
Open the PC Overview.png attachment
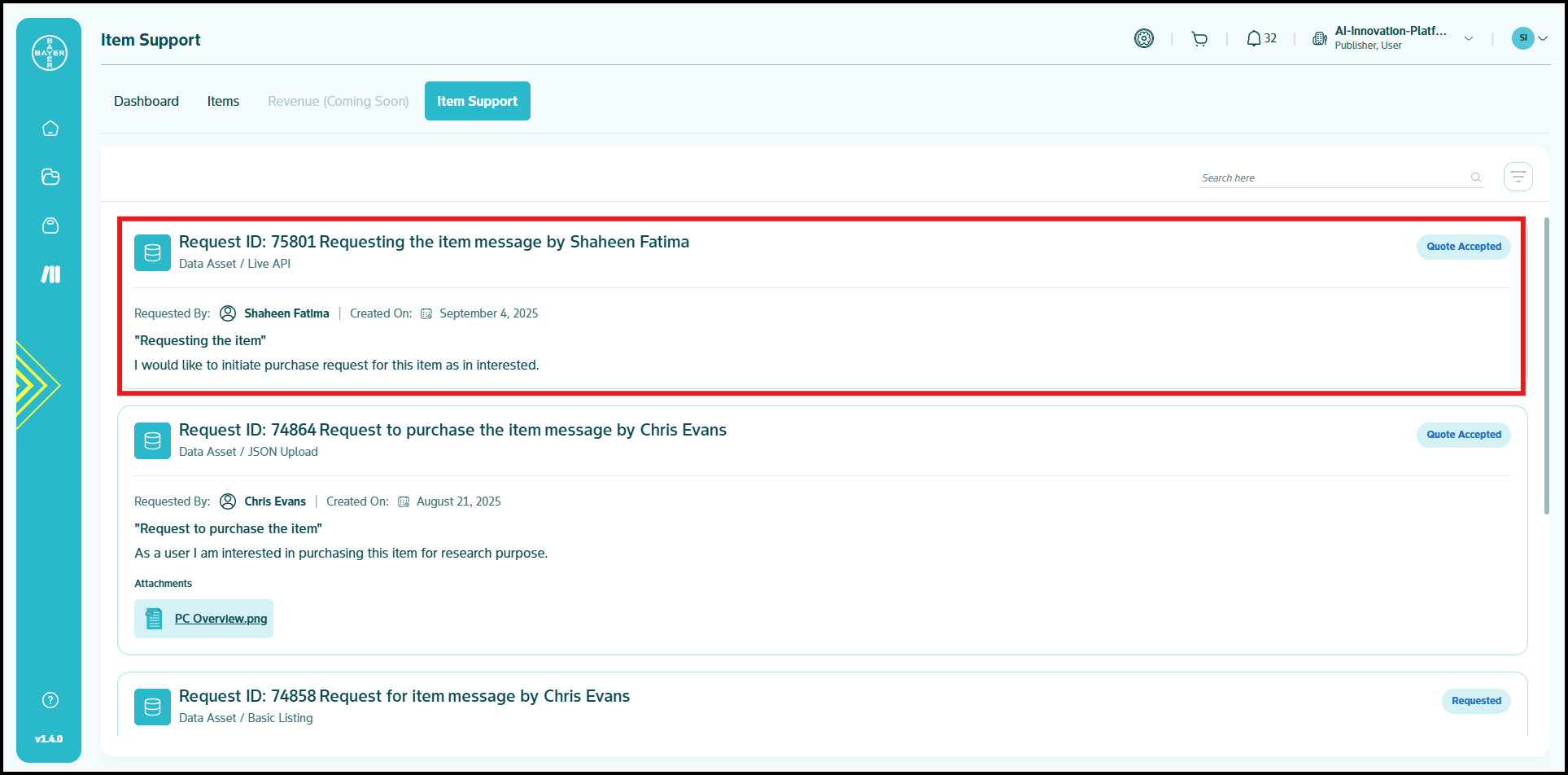[221, 619]
